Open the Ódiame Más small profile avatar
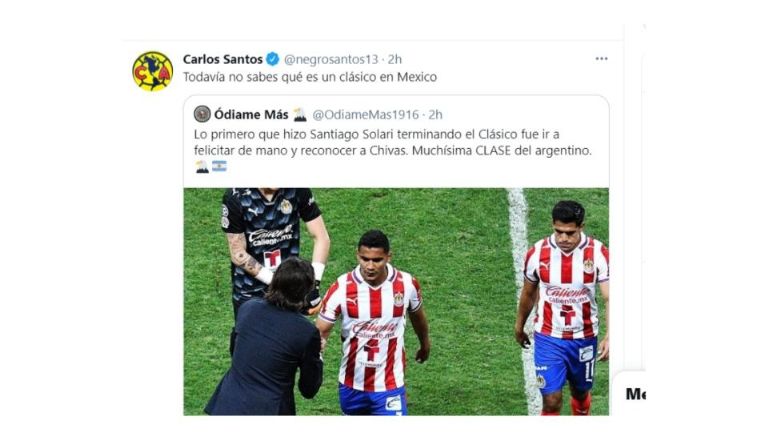Viewport: 768px width, 432px height. [x=202, y=114]
